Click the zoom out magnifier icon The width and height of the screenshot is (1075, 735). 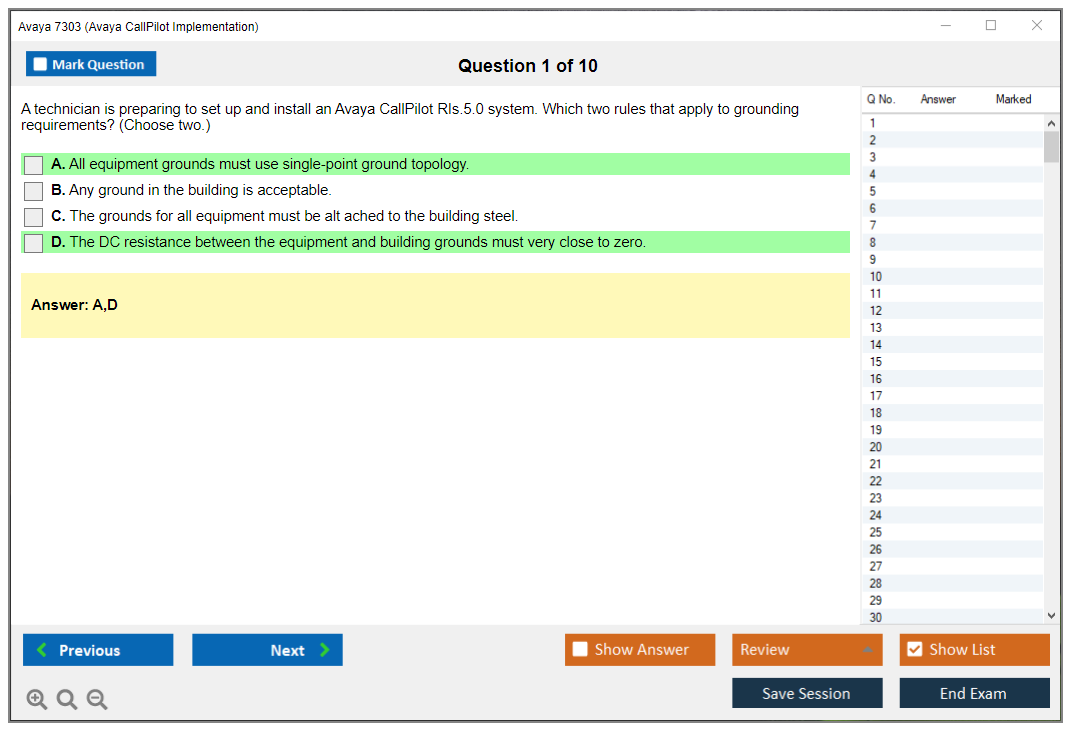click(x=97, y=700)
